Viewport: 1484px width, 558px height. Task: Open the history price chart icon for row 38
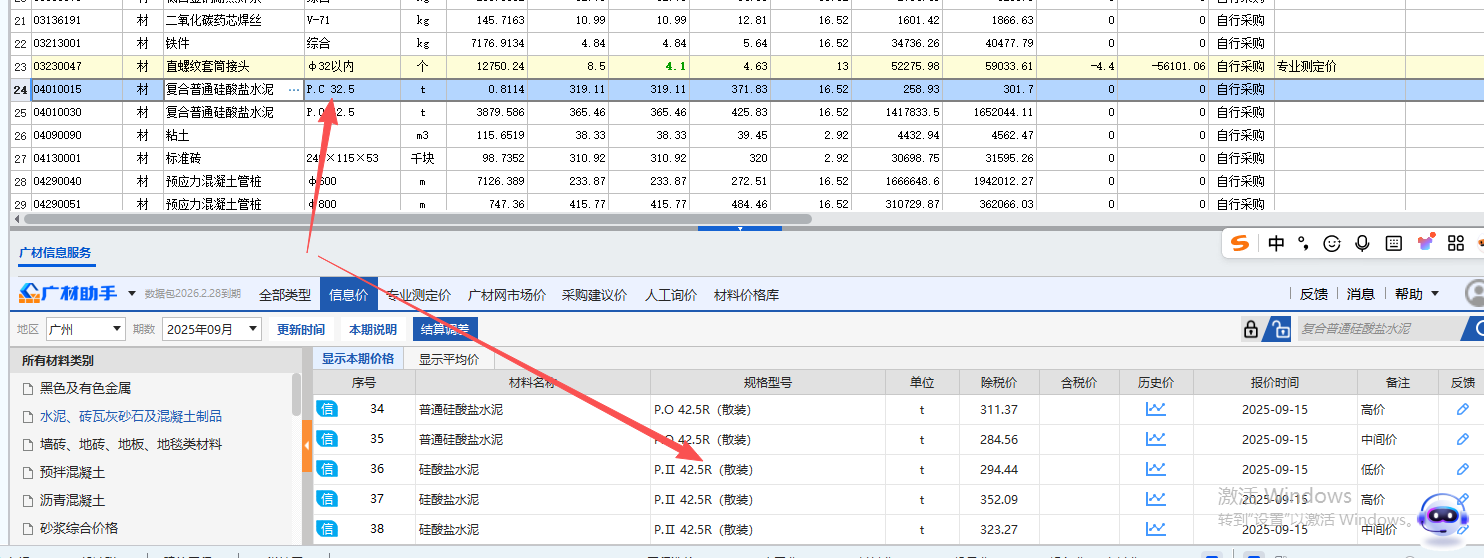(x=1156, y=529)
